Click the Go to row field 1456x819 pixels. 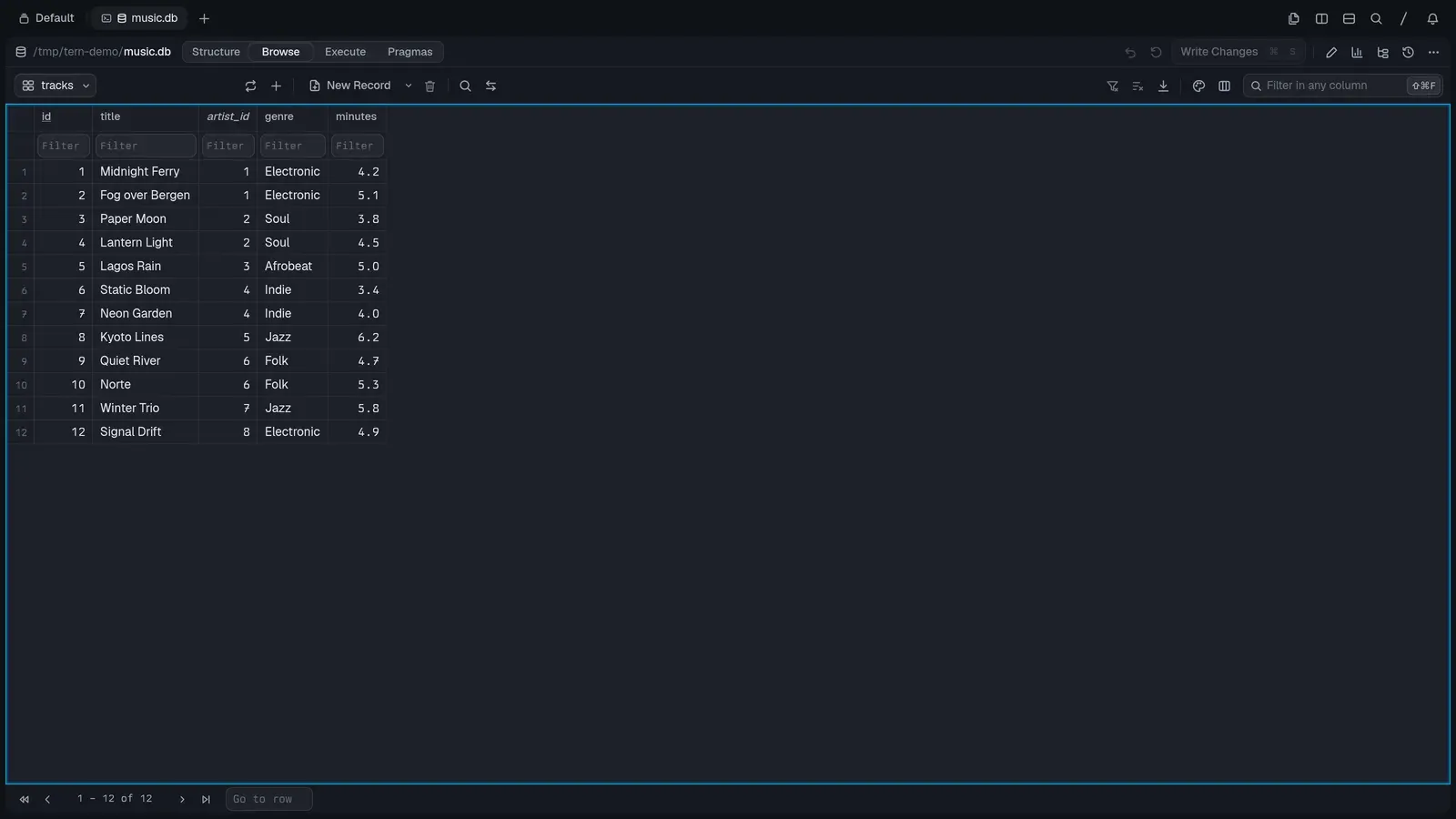[268, 799]
